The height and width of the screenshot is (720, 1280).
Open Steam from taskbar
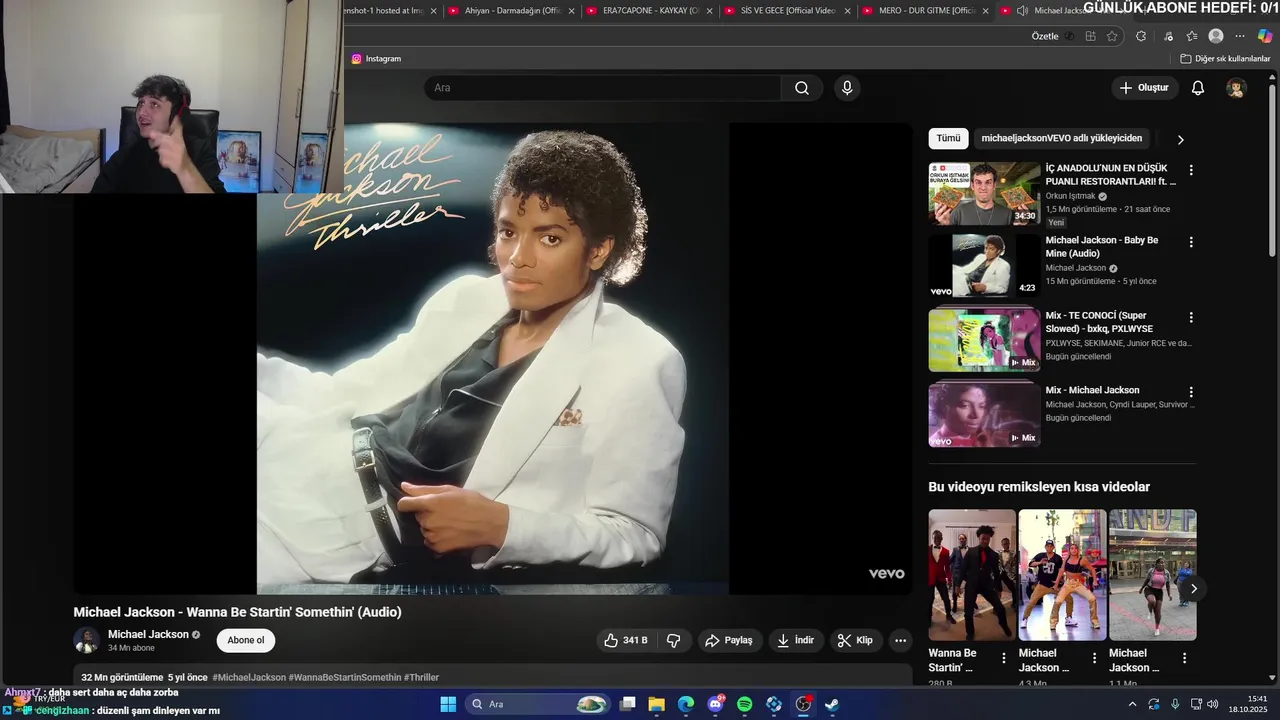pos(831,704)
